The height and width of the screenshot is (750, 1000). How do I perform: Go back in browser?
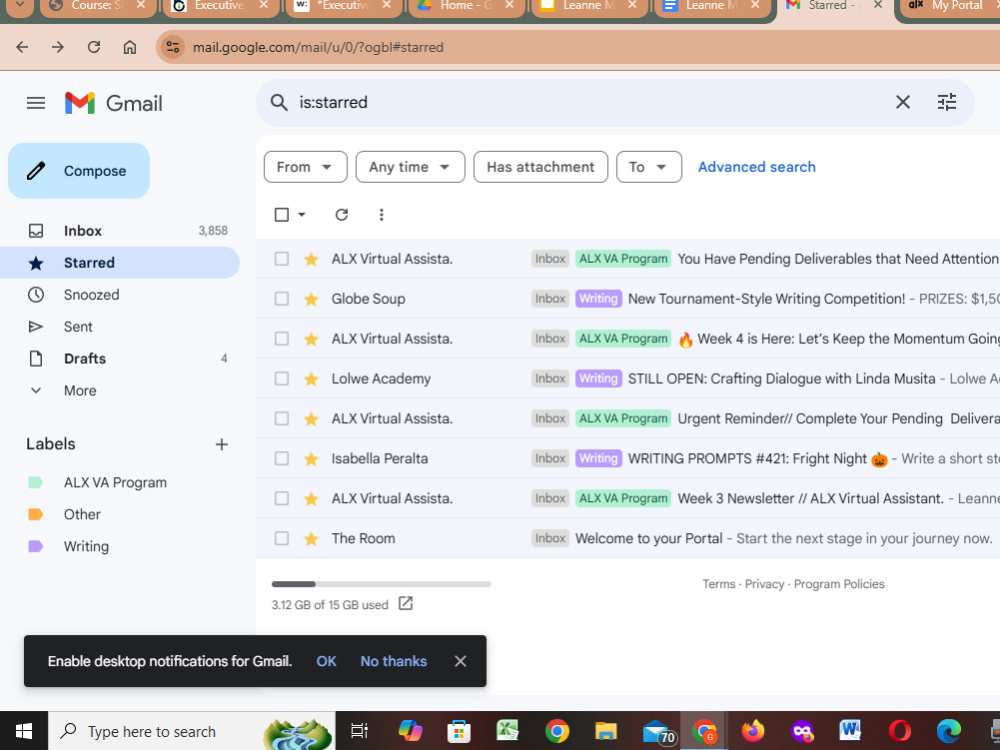click(22, 47)
